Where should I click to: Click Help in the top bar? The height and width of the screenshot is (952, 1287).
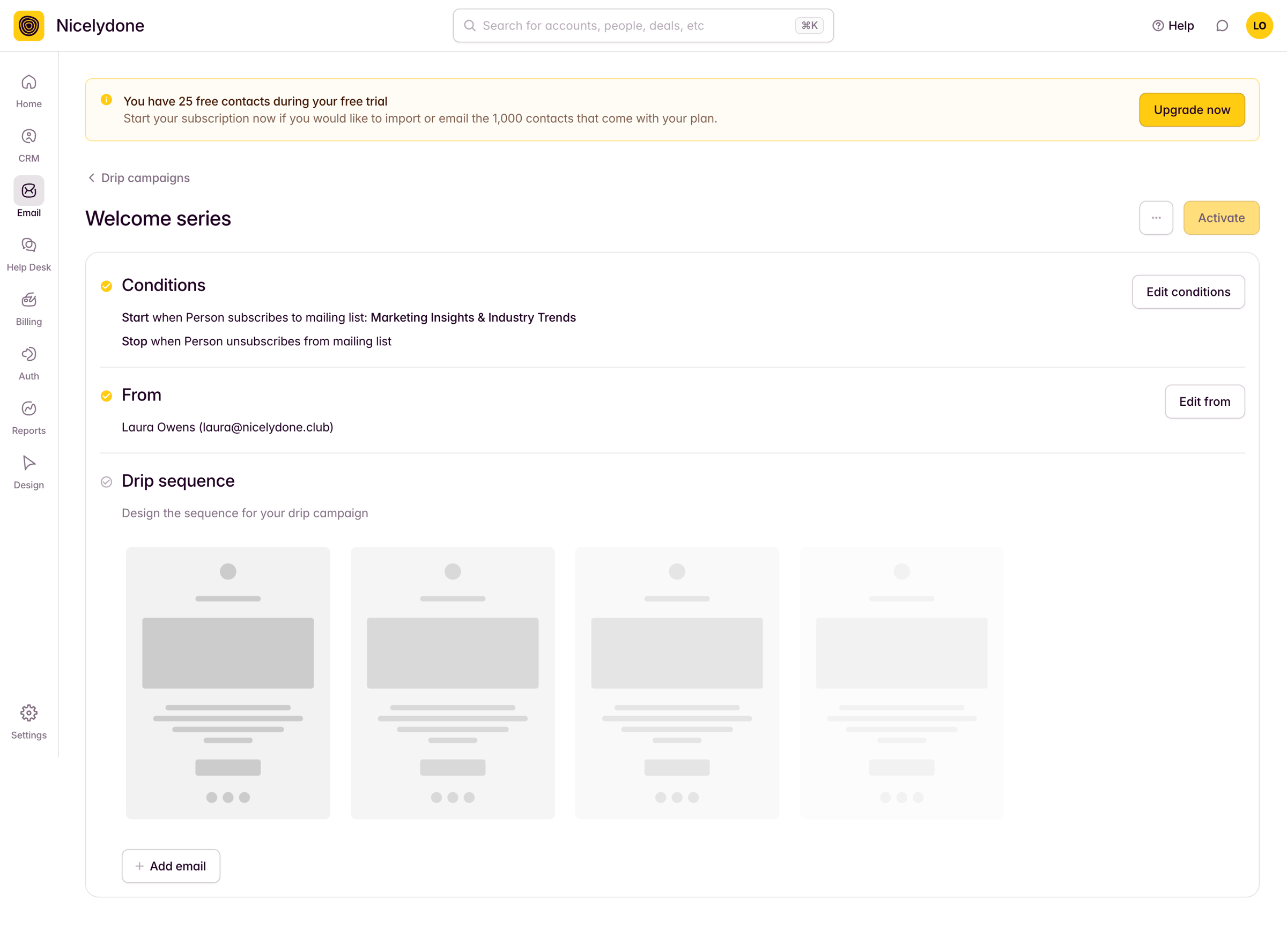point(1173,25)
